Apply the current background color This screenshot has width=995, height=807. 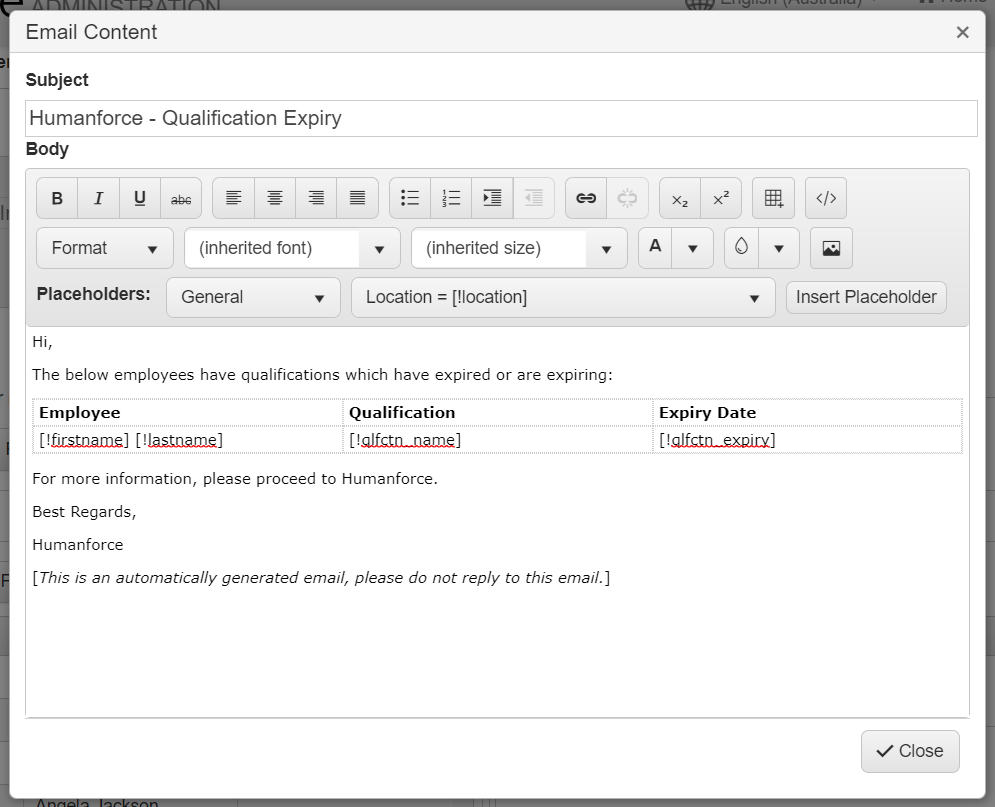[x=741, y=248]
